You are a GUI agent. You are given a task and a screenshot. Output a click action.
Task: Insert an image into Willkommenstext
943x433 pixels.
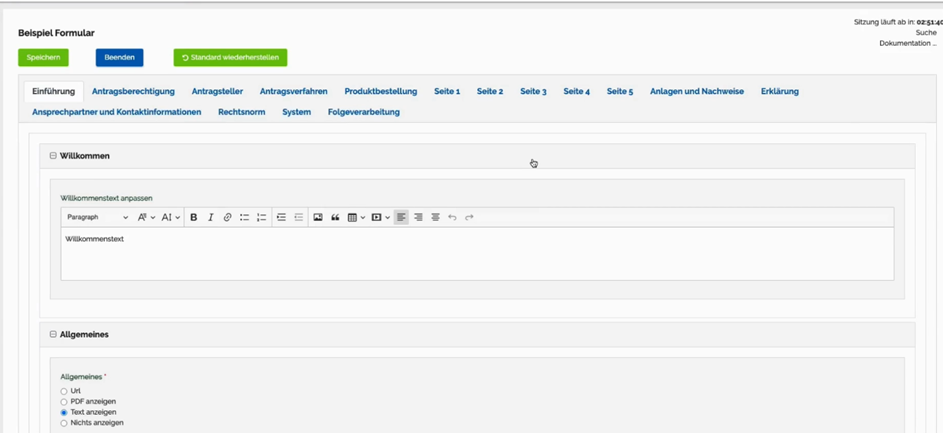[318, 217]
